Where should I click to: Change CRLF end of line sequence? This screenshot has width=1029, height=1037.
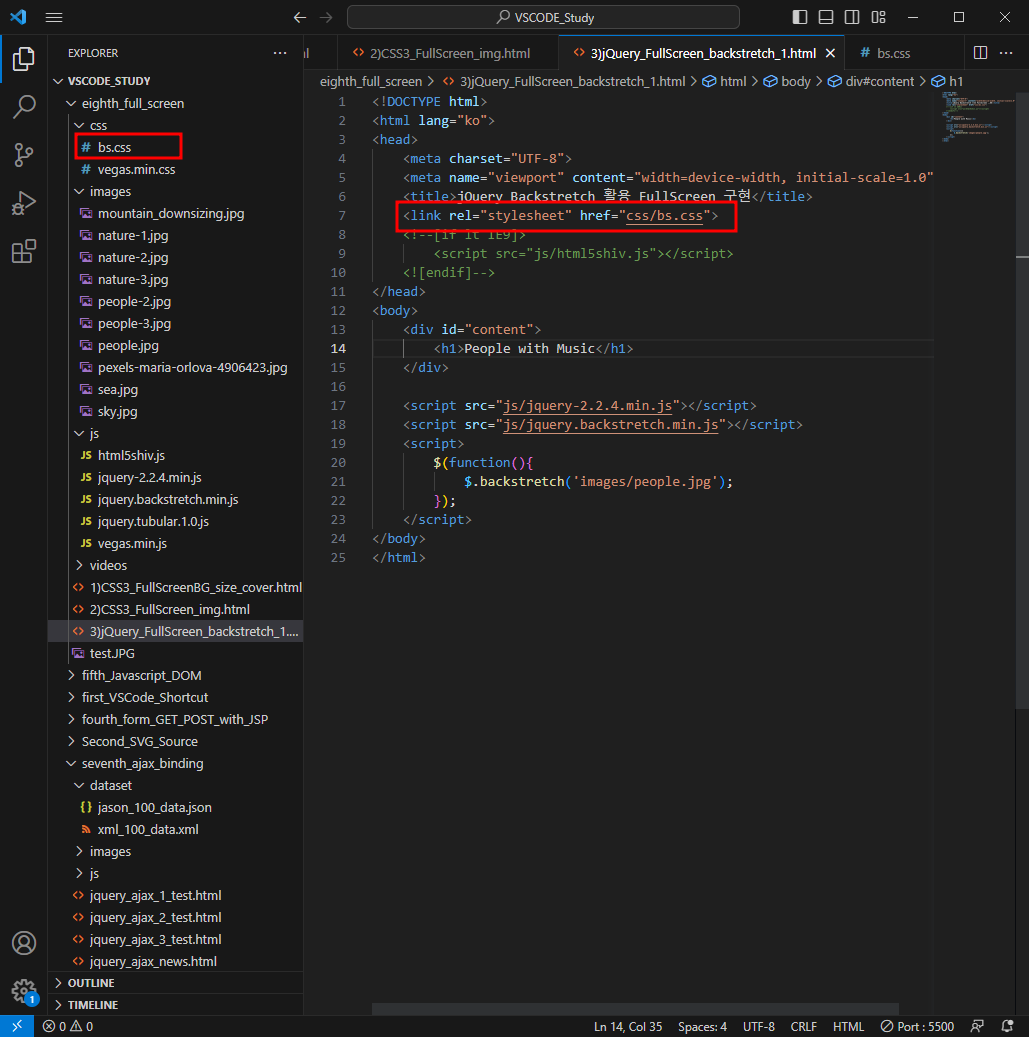click(x=803, y=1026)
